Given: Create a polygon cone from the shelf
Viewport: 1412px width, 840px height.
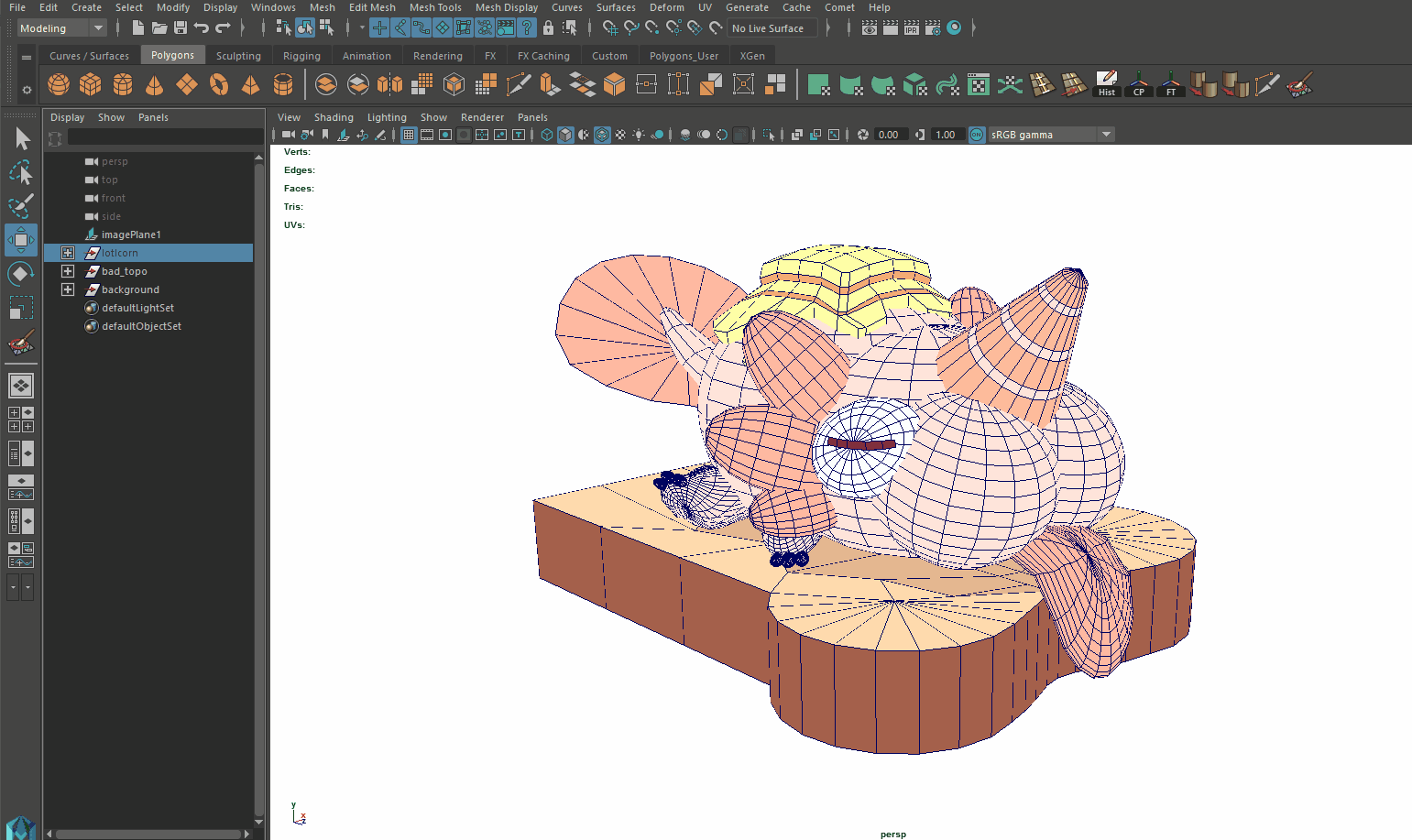Looking at the screenshot, I should coord(155,85).
